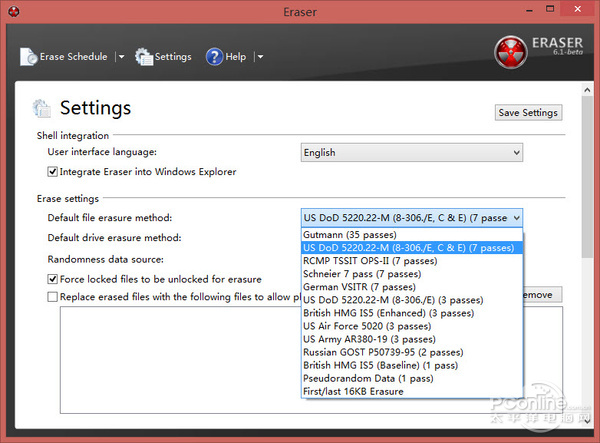The image size is (600, 443).
Task: Open the Help toolbar label
Action: 236,57
